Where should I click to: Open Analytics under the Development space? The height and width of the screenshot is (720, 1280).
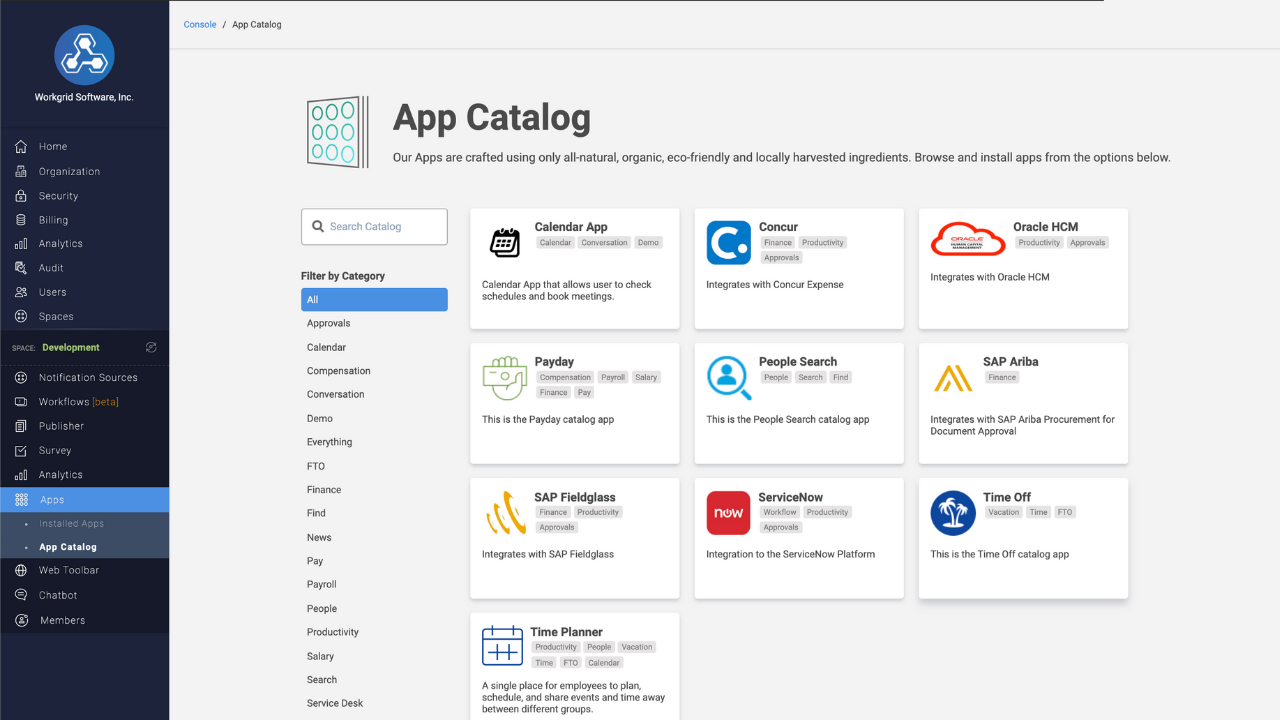61,475
